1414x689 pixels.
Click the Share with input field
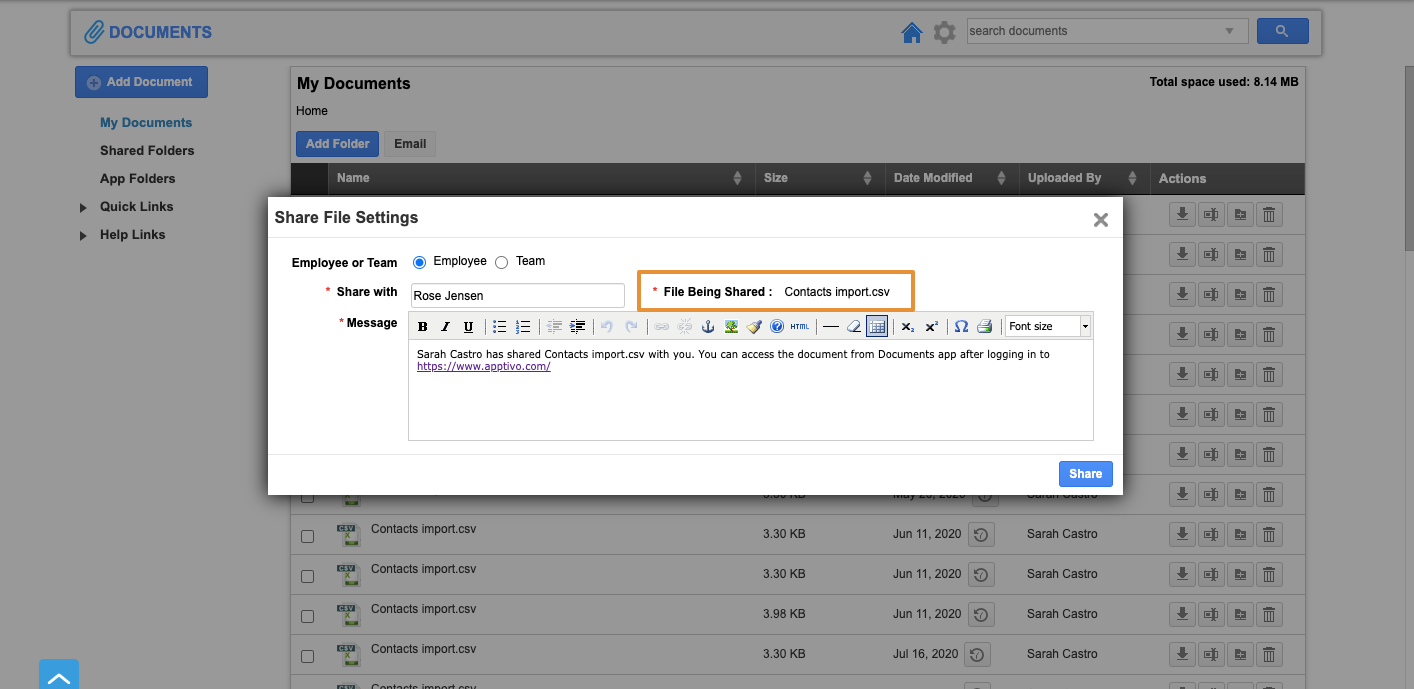pyautogui.click(x=517, y=296)
